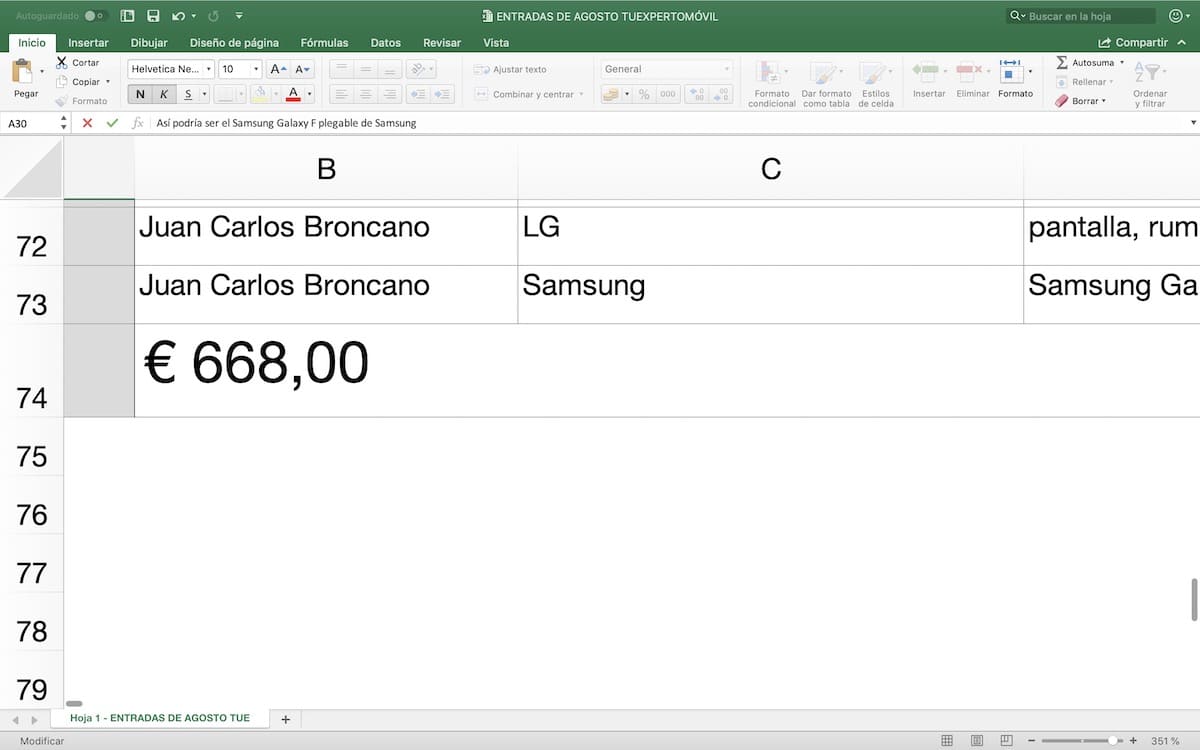Click the zoom slider in status bar
Viewport: 1200px width, 750px height.
[1113, 741]
